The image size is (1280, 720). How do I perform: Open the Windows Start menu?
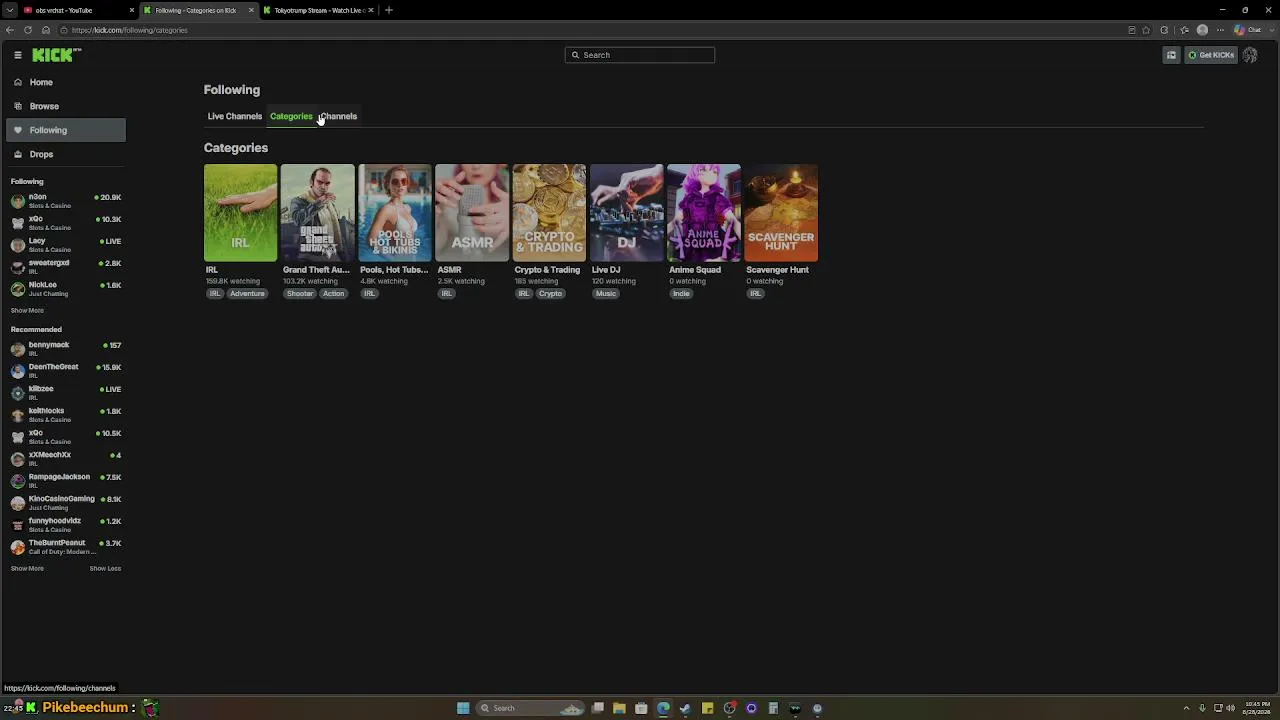(463, 708)
